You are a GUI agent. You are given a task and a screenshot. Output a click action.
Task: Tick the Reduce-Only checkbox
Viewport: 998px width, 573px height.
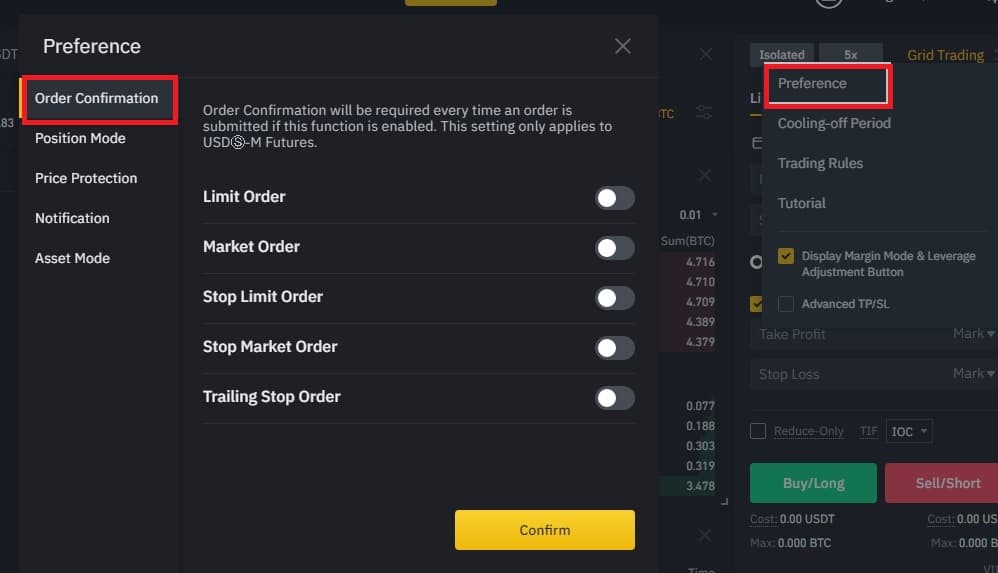click(x=758, y=431)
